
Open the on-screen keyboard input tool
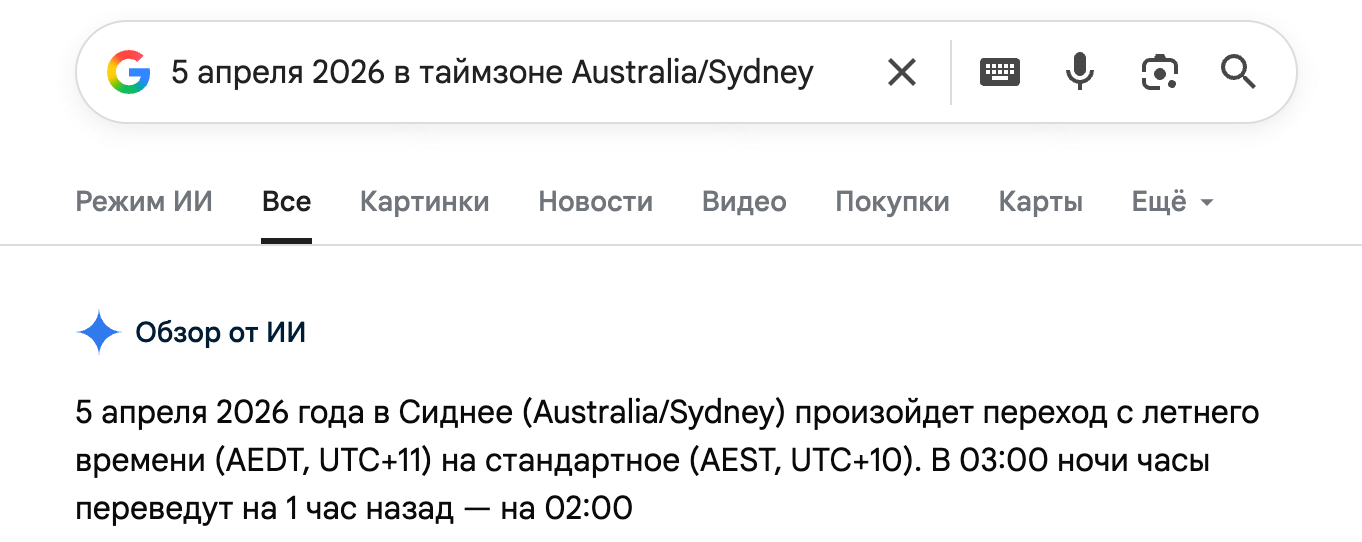click(x=1000, y=72)
